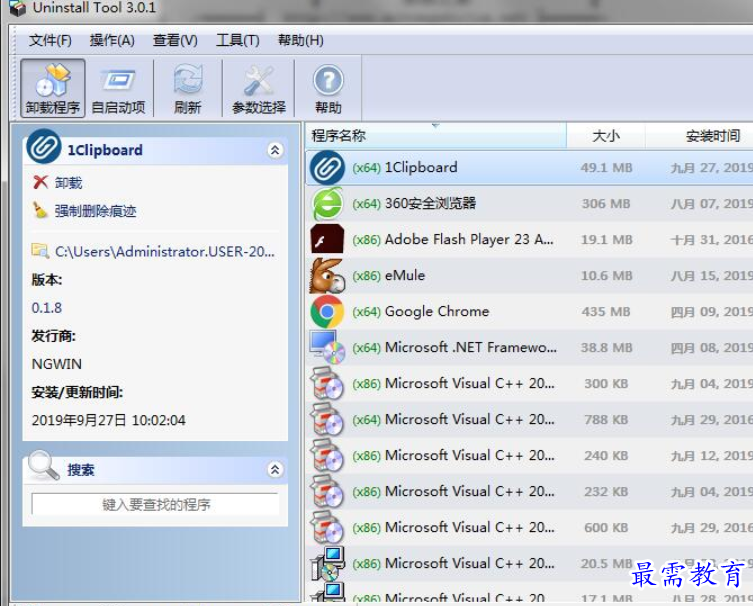Open the 查看(V) menu
Image resolution: width=753 pixels, height=606 pixels.
(x=175, y=40)
